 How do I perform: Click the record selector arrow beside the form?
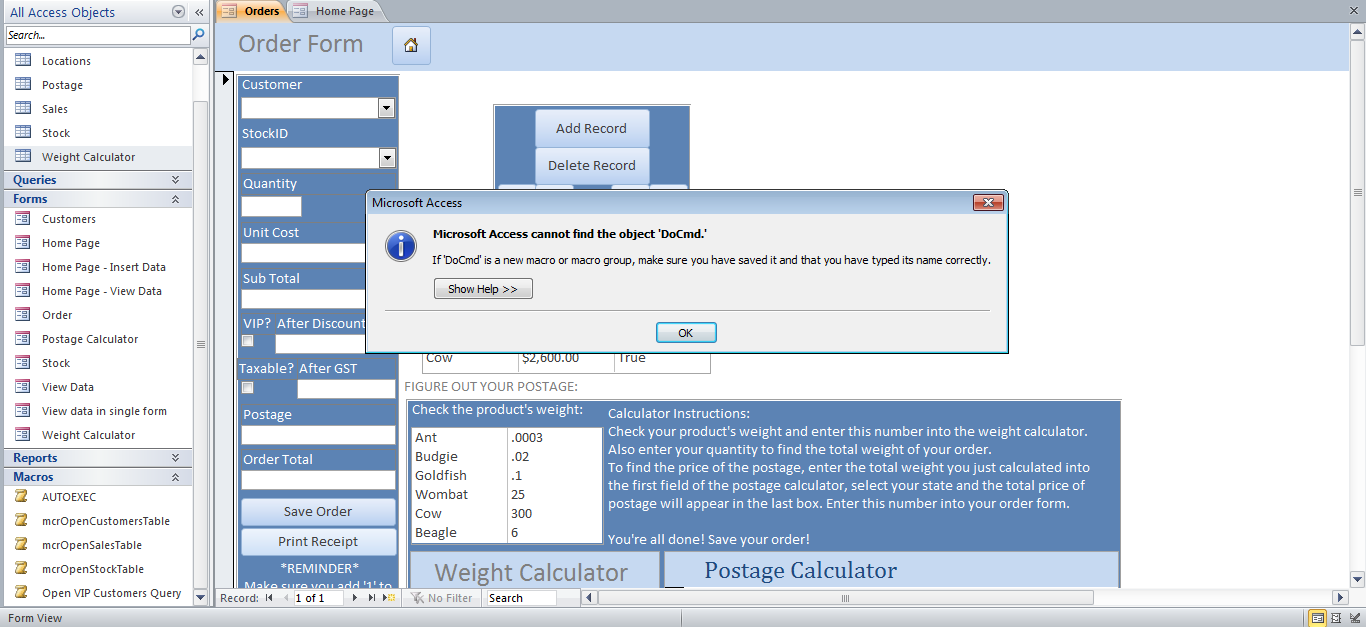[226, 79]
